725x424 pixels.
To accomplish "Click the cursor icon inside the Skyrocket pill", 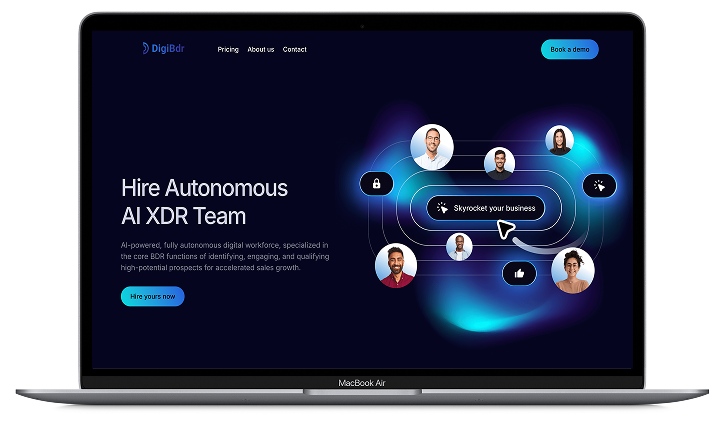I will (442, 208).
